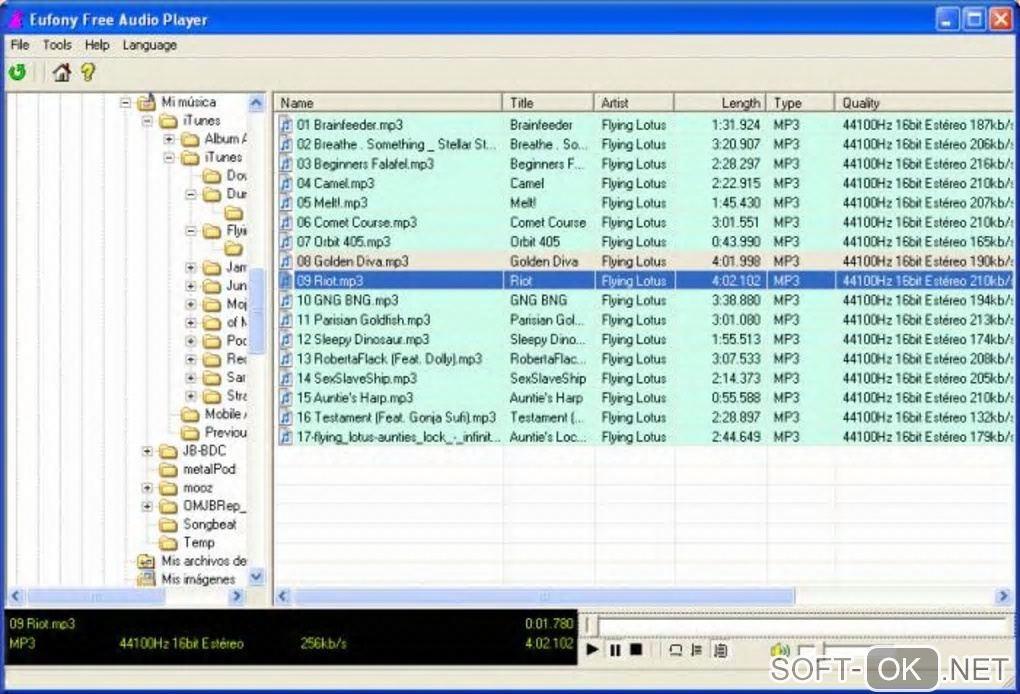This screenshot has height=694, width=1020.
Task: Select the track 03 Beginners Falafel.mp3
Action: click(645, 163)
